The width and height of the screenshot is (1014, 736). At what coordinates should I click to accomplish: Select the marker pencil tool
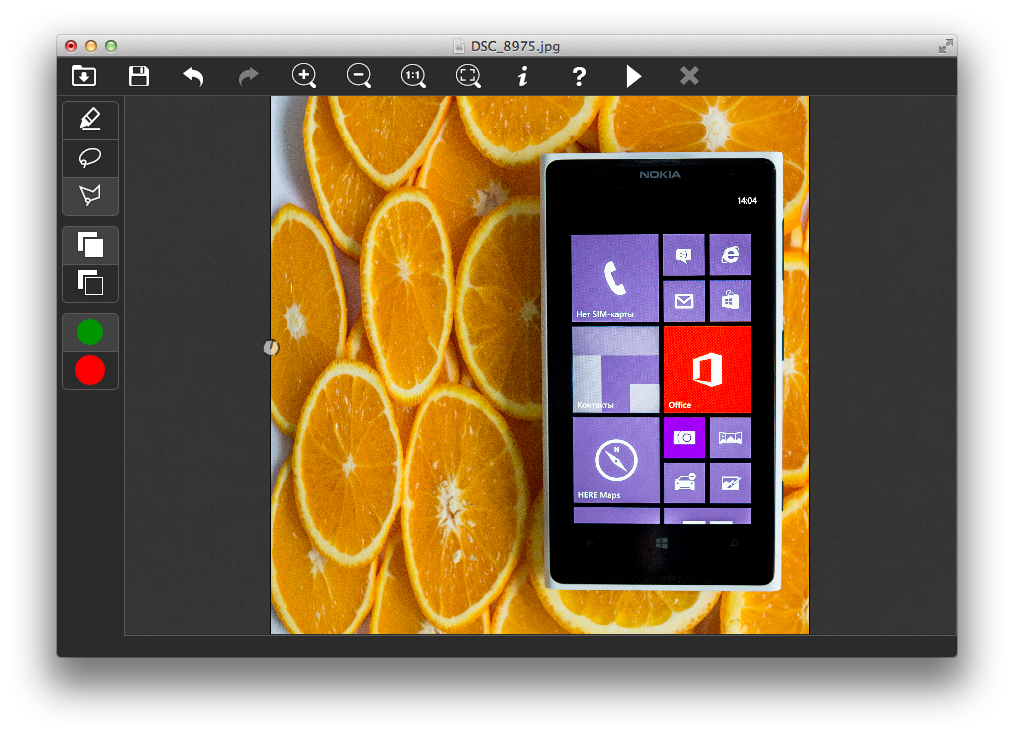pyautogui.click(x=91, y=120)
